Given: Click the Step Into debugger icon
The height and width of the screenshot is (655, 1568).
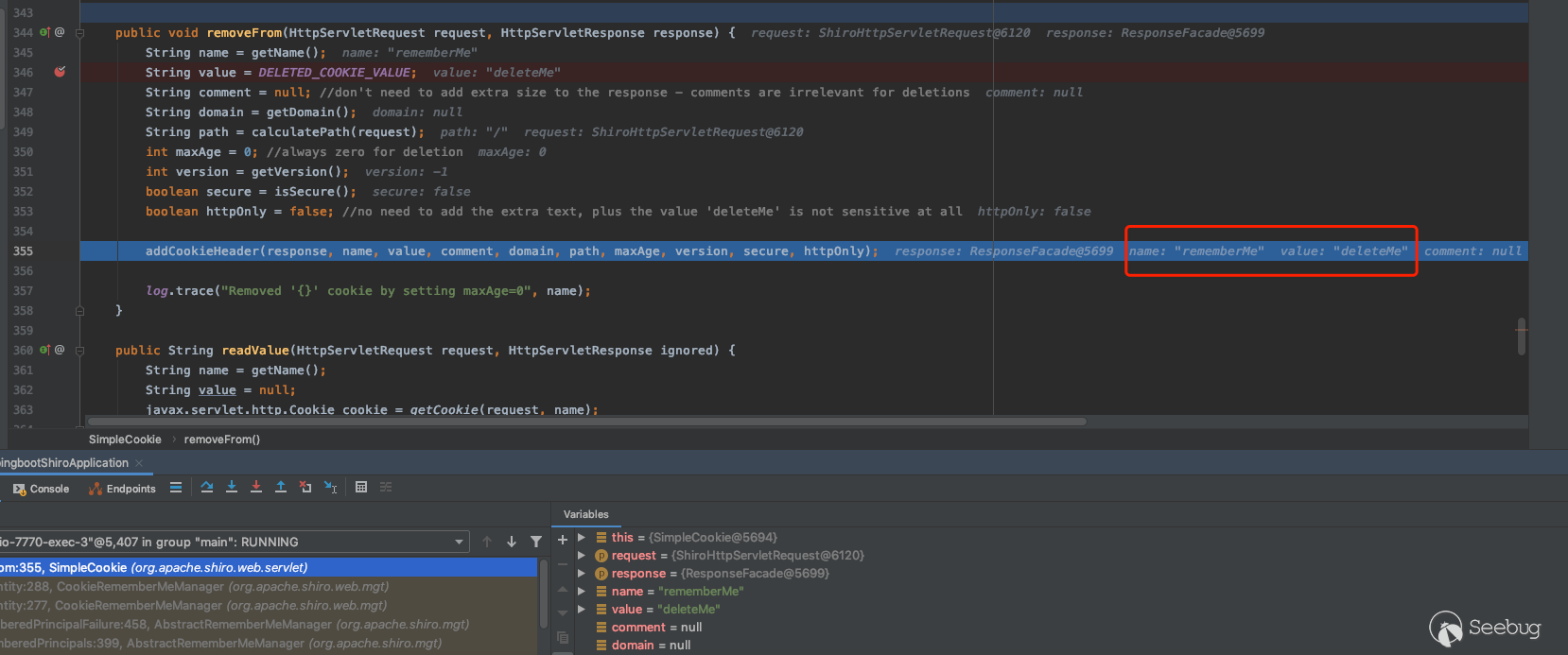Looking at the screenshot, I should (x=232, y=487).
